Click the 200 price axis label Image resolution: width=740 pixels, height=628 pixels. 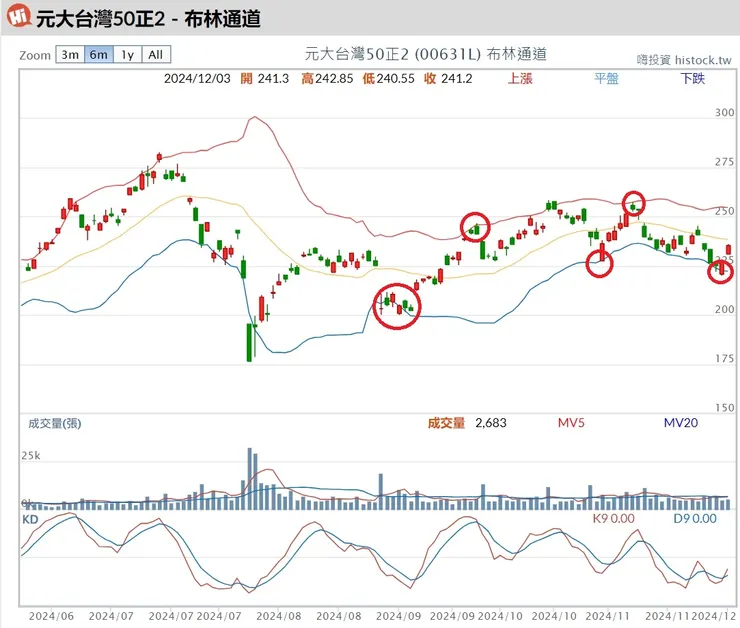(724, 309)
